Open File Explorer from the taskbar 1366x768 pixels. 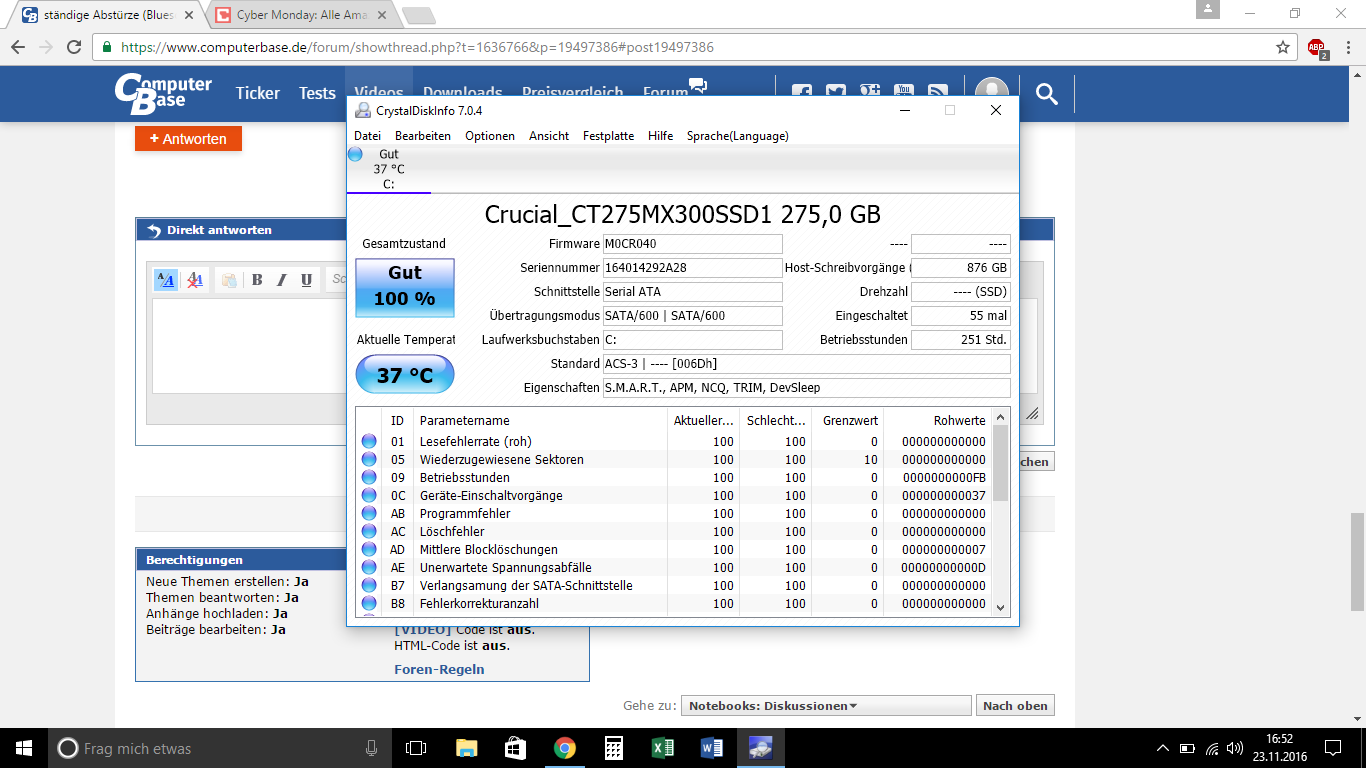coord(466,748)
